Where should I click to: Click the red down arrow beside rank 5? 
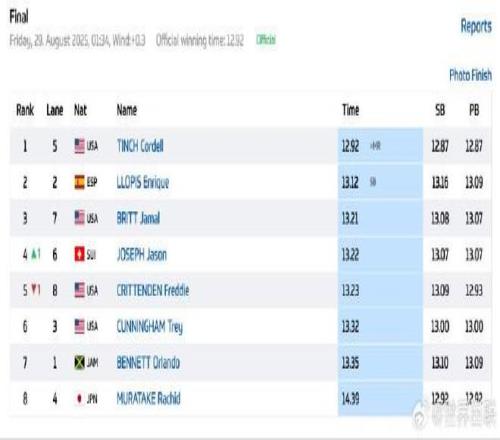34,289
